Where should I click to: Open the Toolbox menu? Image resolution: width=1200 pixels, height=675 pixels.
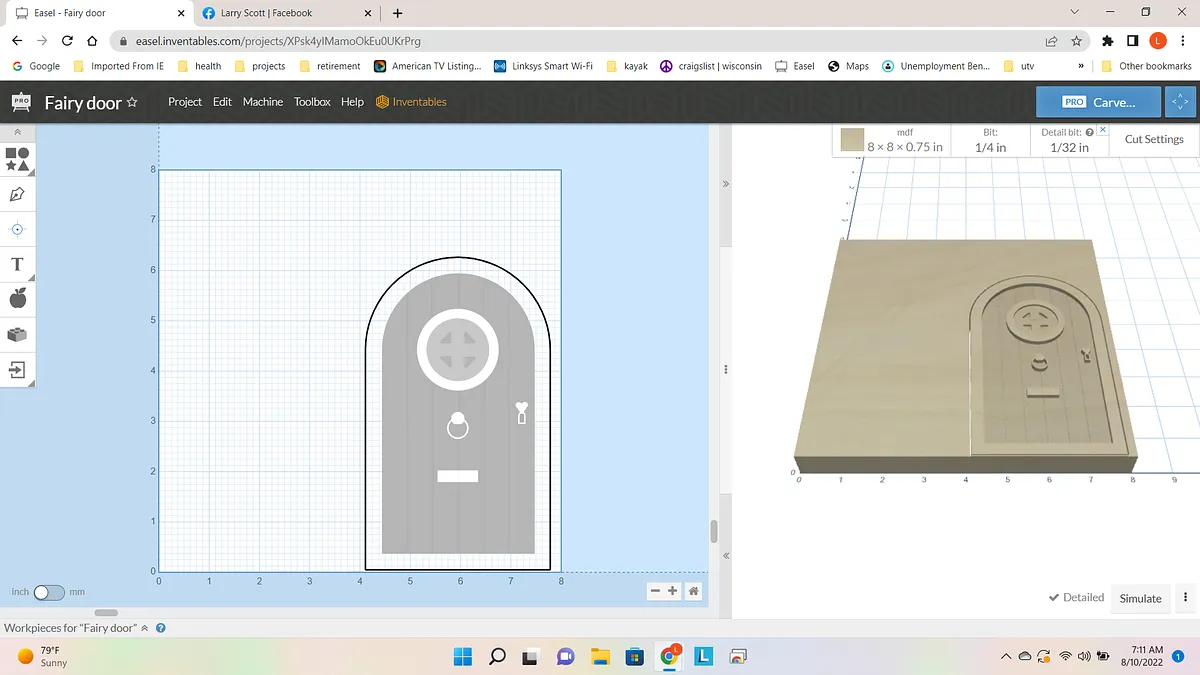pos(312,102)
